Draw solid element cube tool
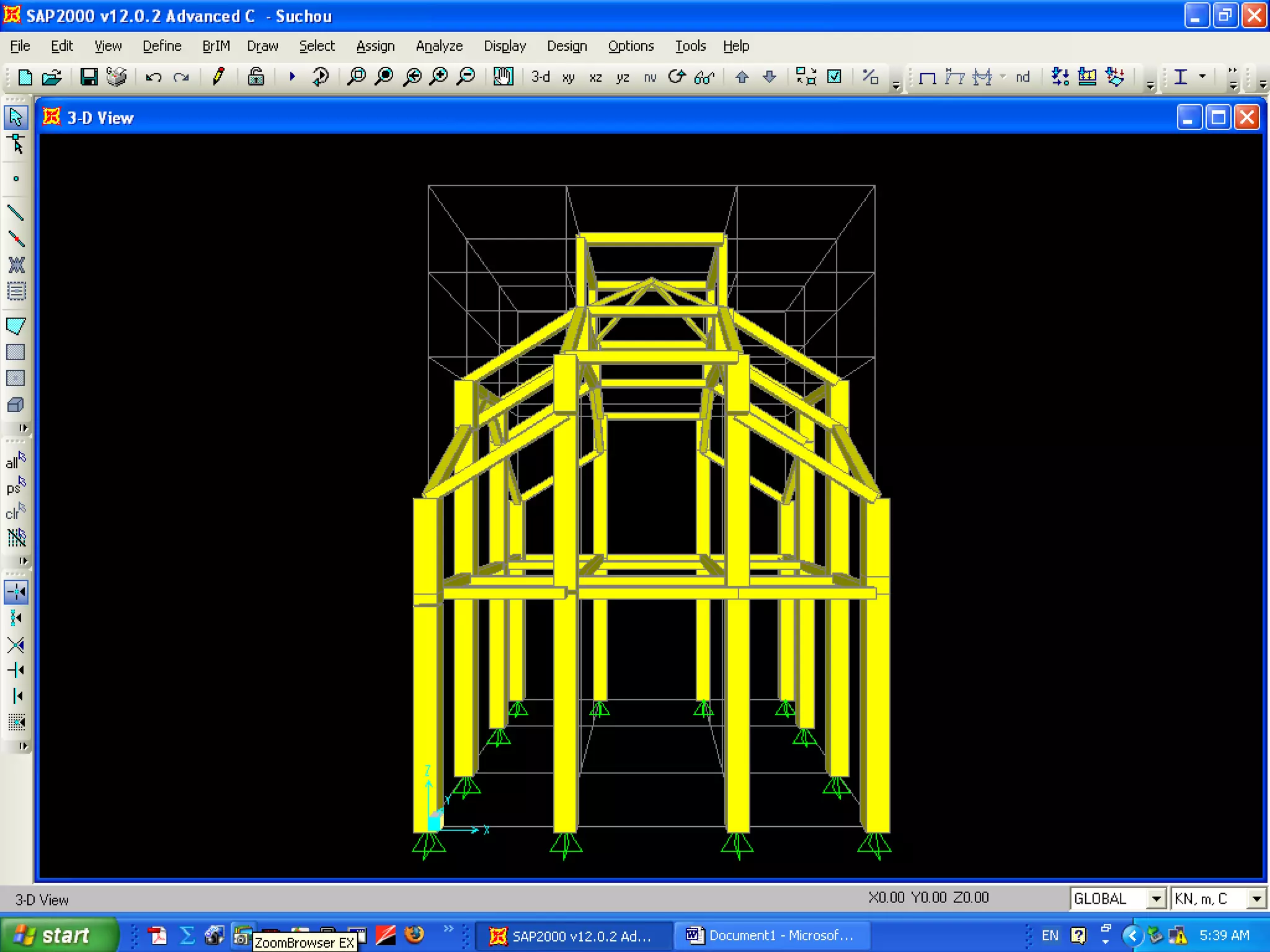The width and height of the screenshot is (1270, 952). tap(16, 405)
